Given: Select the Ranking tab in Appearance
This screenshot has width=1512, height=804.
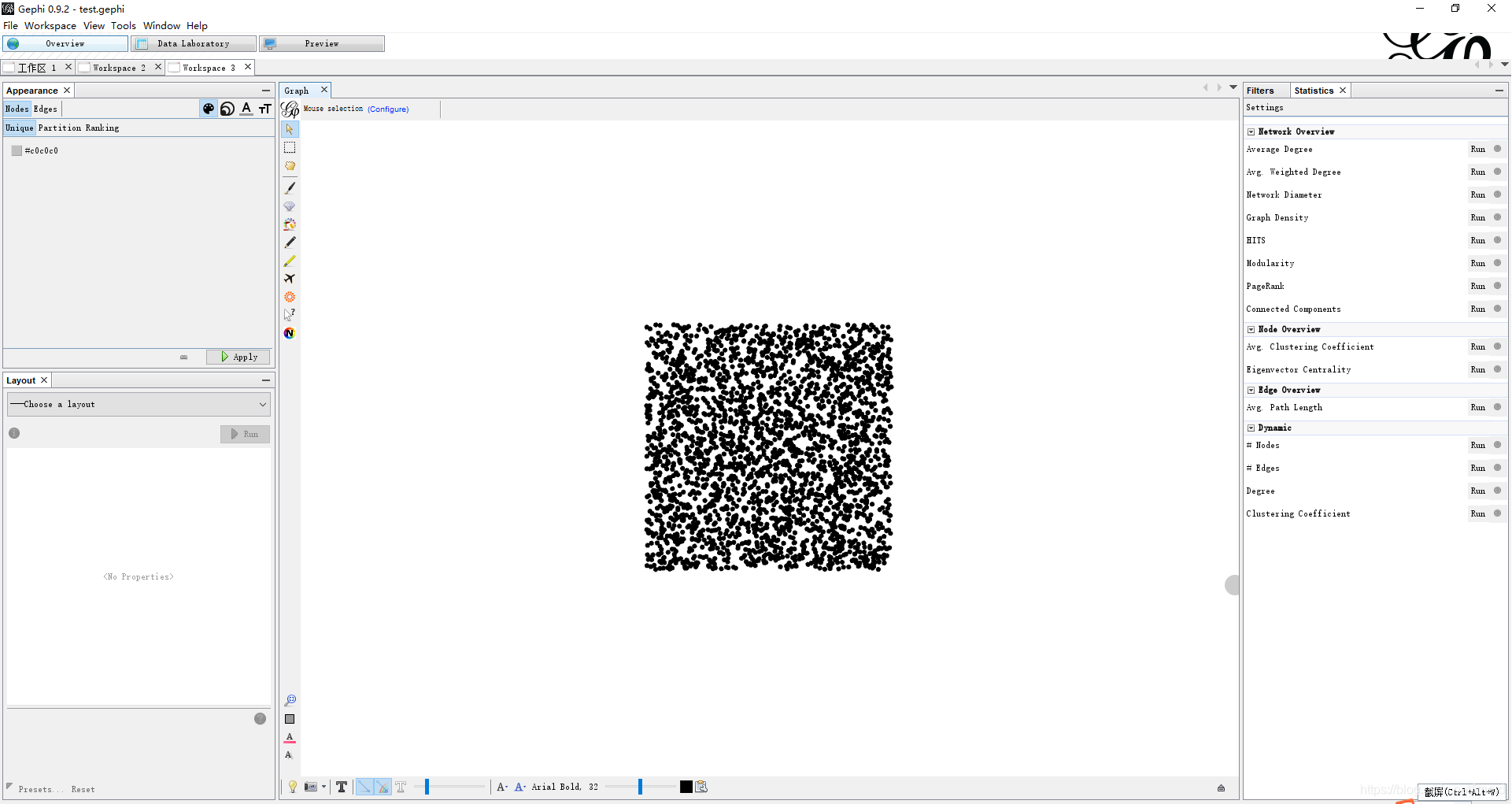Looking at the screenshot, I should tap(102, 128).
